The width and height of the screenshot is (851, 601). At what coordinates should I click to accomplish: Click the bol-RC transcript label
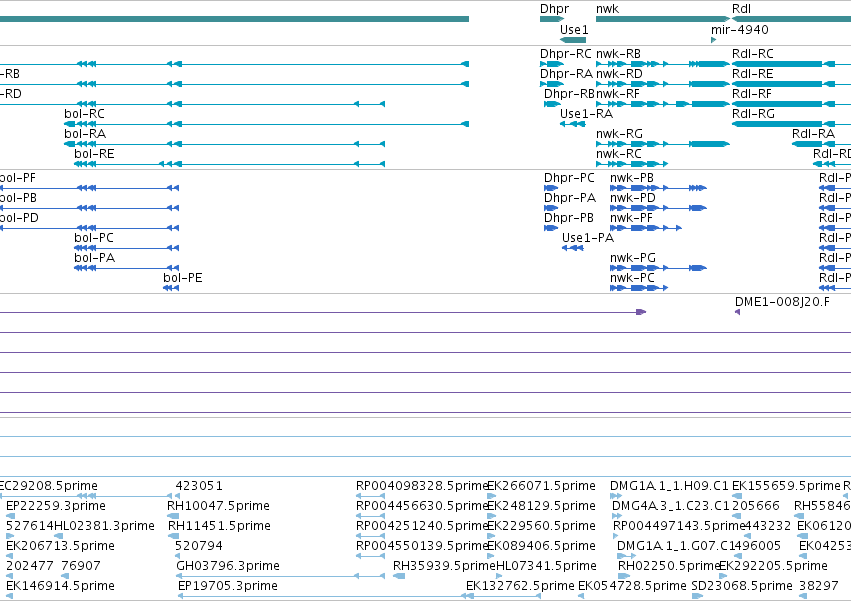click(x=84, y=114)
